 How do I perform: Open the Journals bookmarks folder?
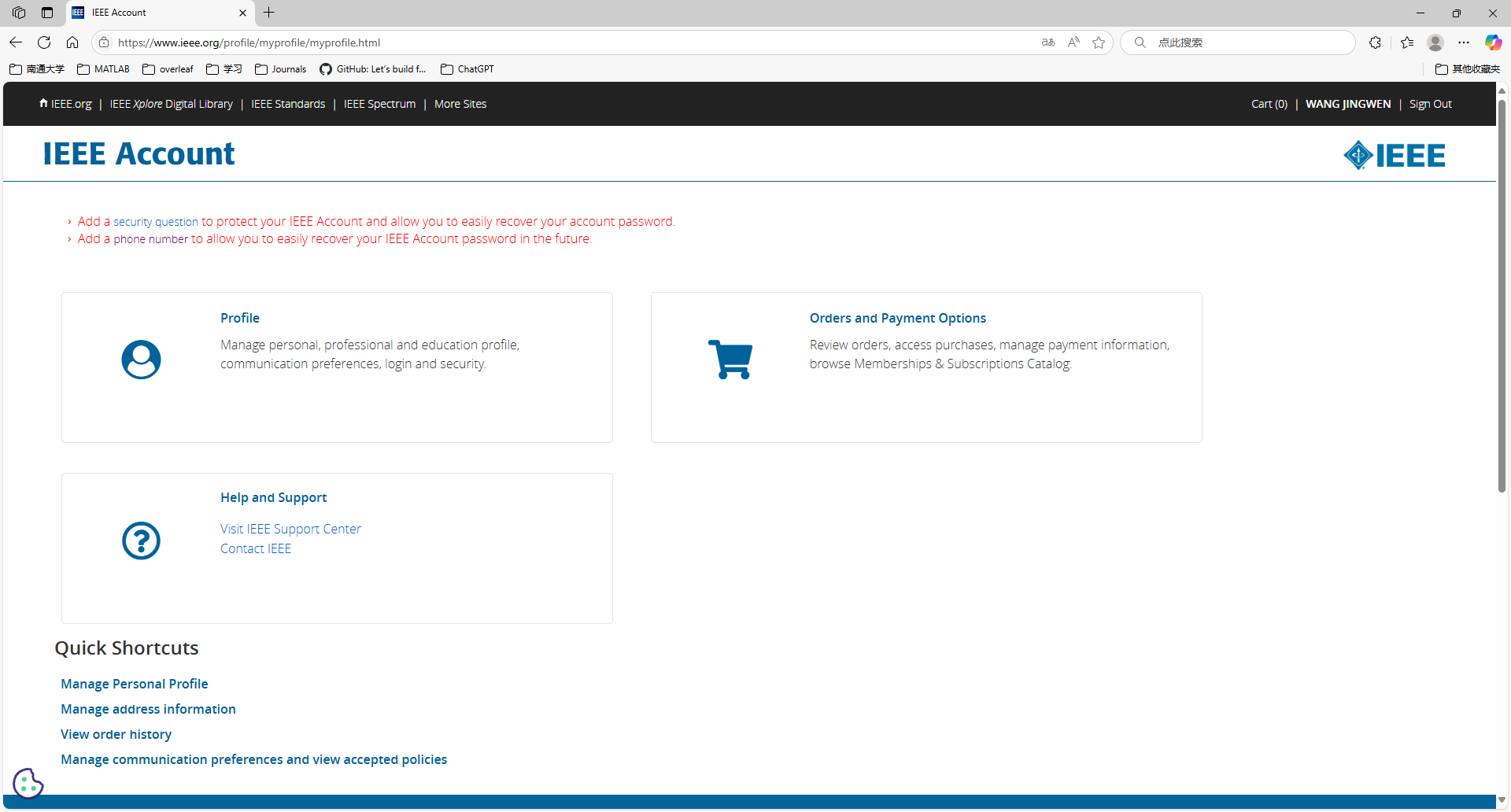tap(281, 69)
